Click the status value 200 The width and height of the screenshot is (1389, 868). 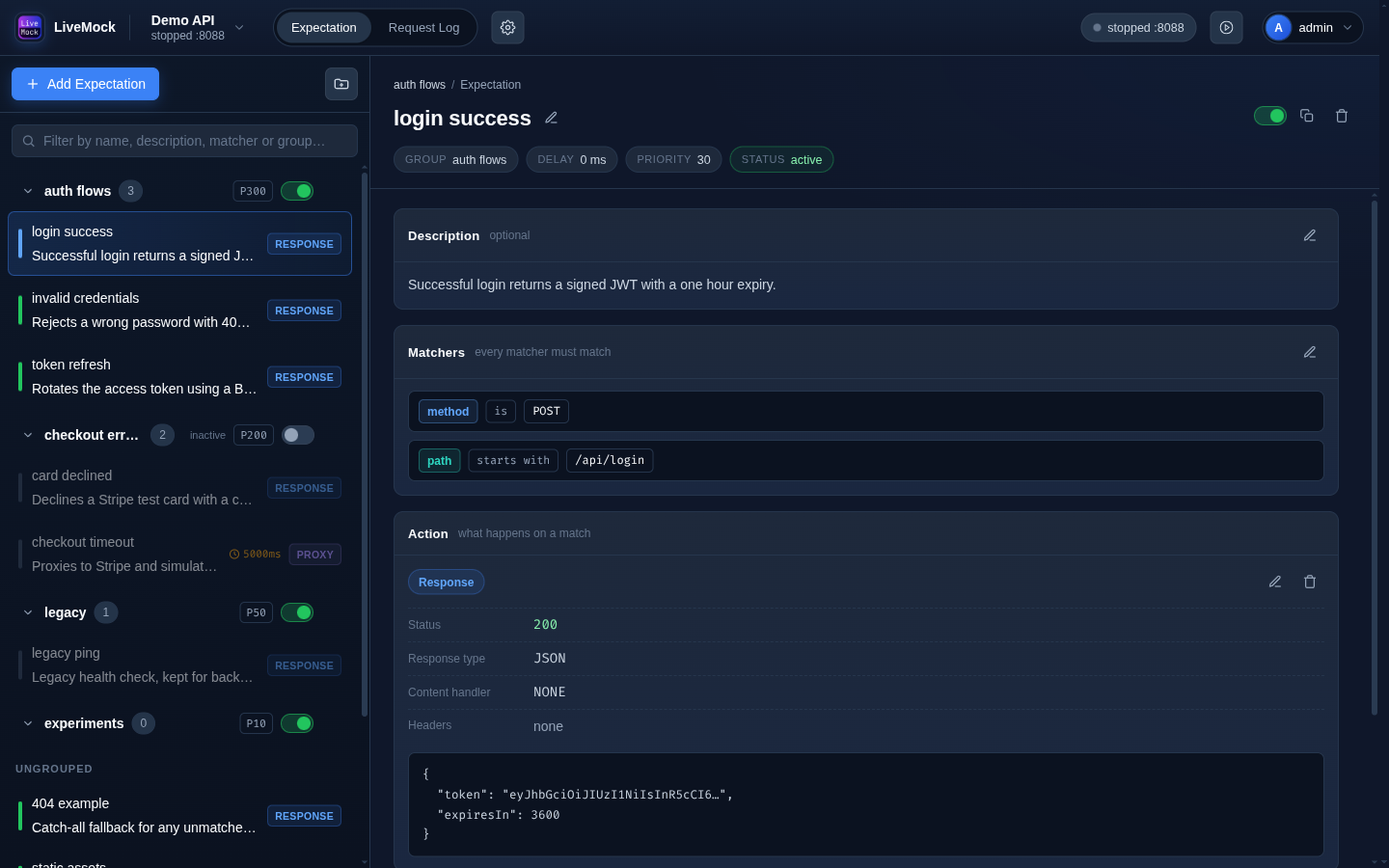545,625
